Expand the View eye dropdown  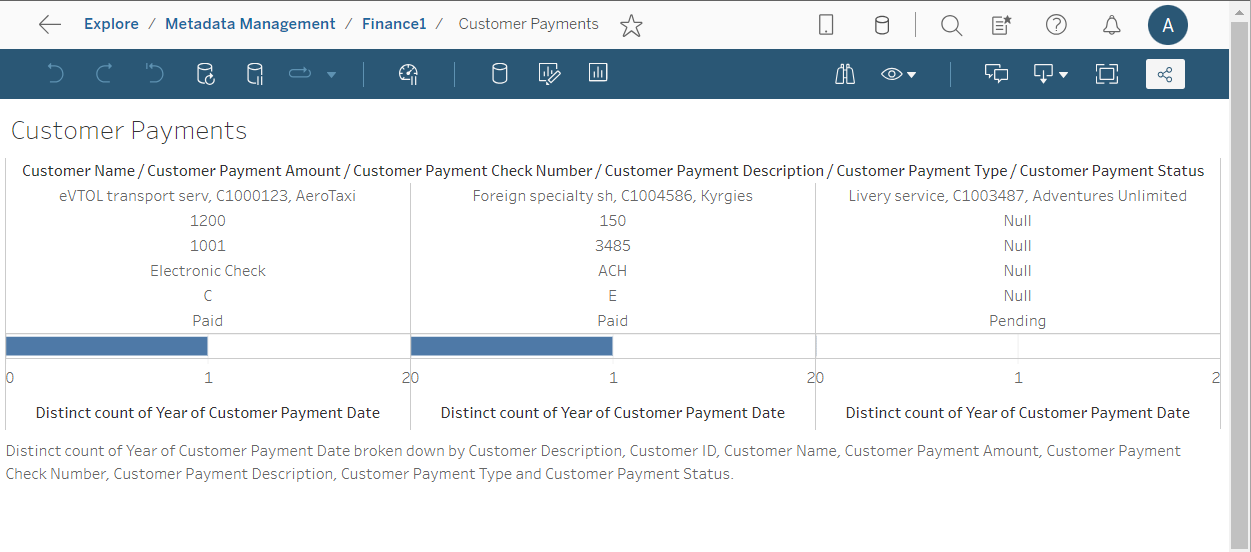click(x=899, y=74)
